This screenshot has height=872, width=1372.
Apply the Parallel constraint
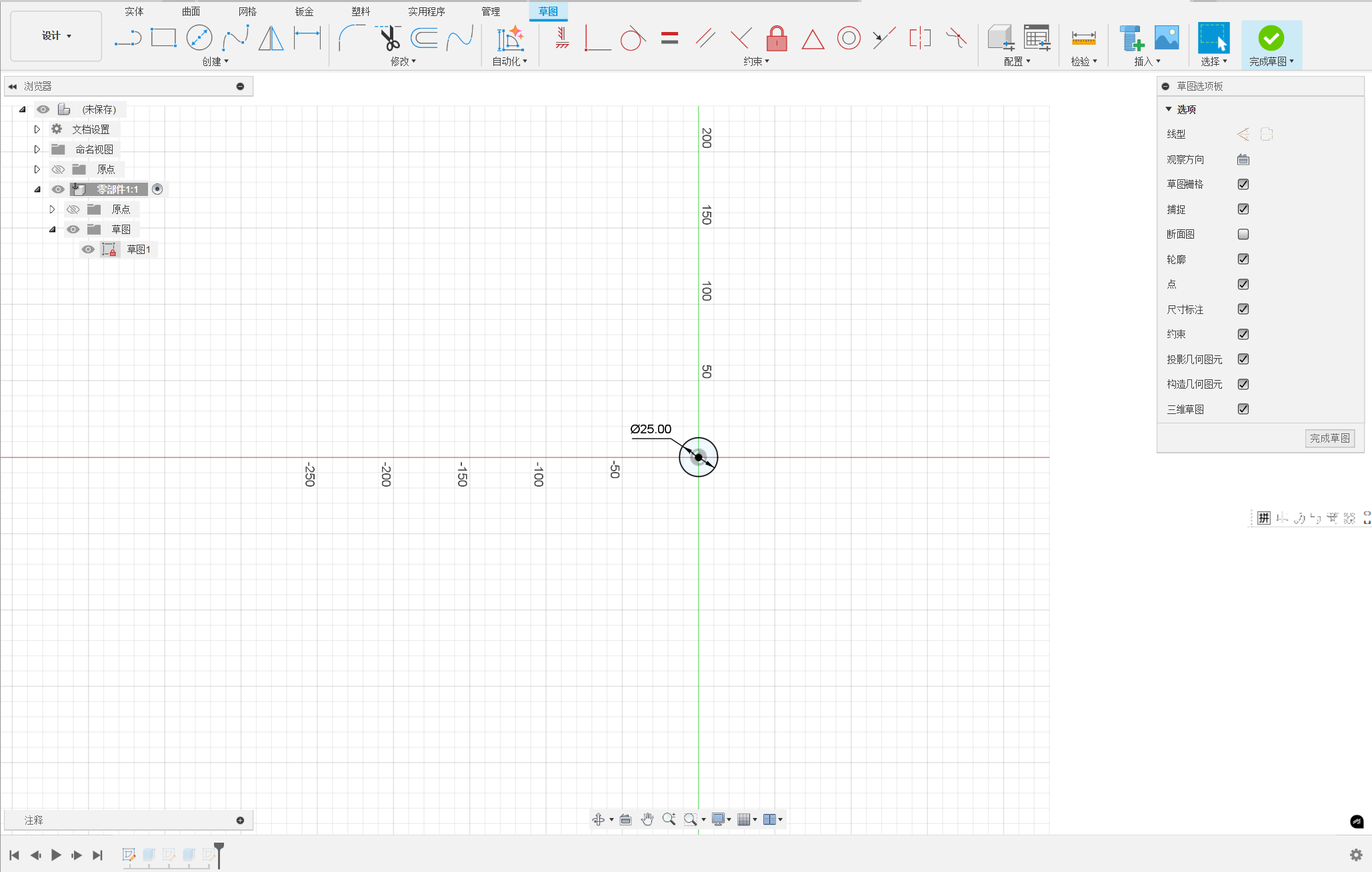point(705,38)
